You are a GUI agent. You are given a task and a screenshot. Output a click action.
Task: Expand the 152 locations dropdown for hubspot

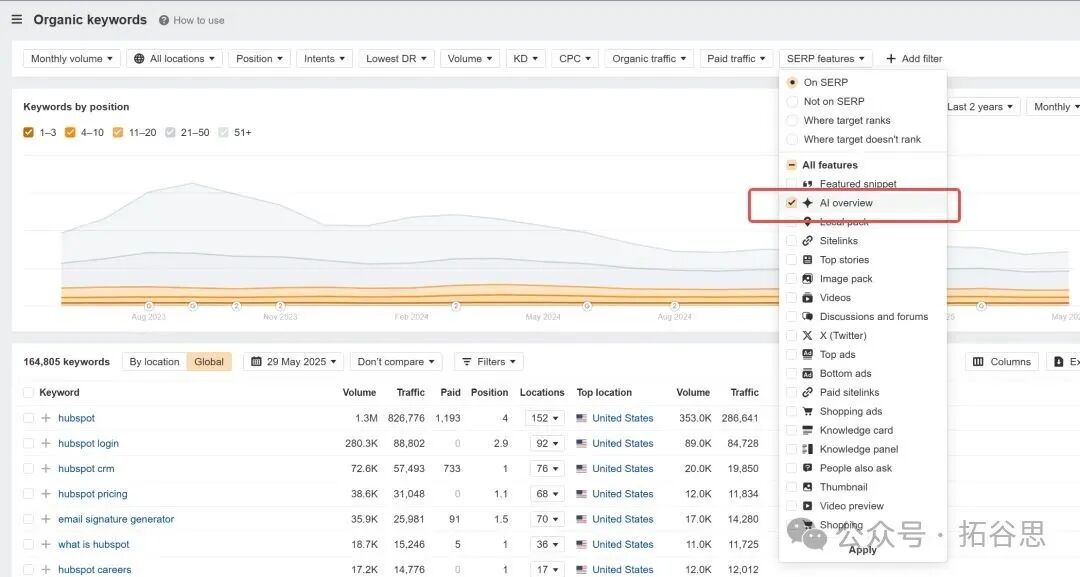(544, 418)
